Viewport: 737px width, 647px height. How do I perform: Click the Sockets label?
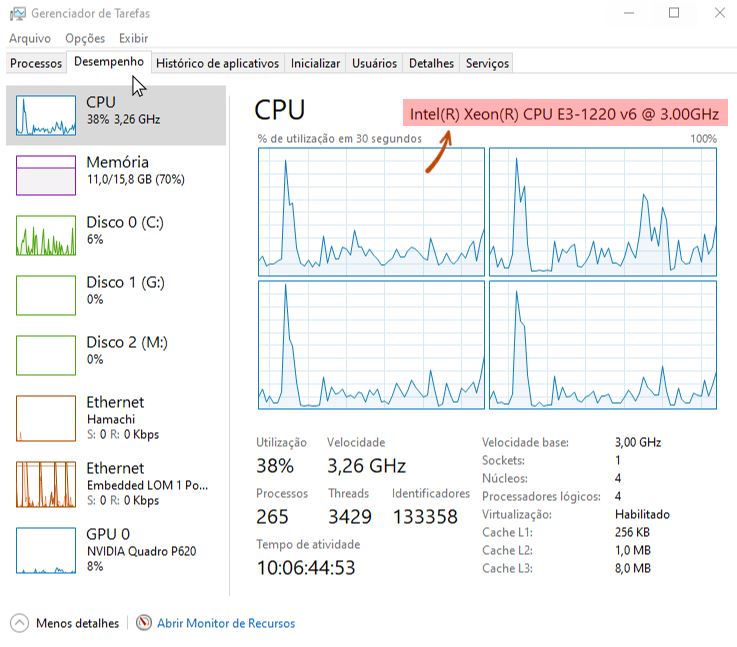(503, 460)
